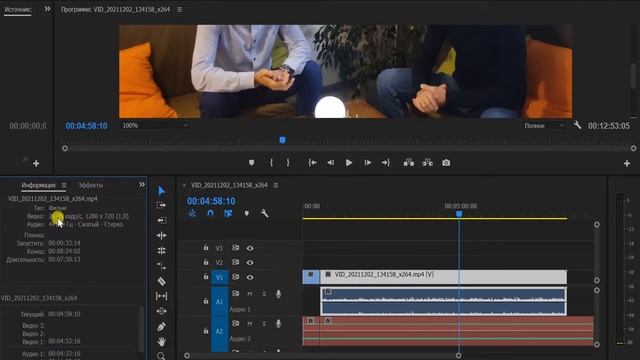Viewport: 640px width, 360px height.
Task: Click the Program monitor timecode 00:04:58:10
Action: (x=87, y=126)
